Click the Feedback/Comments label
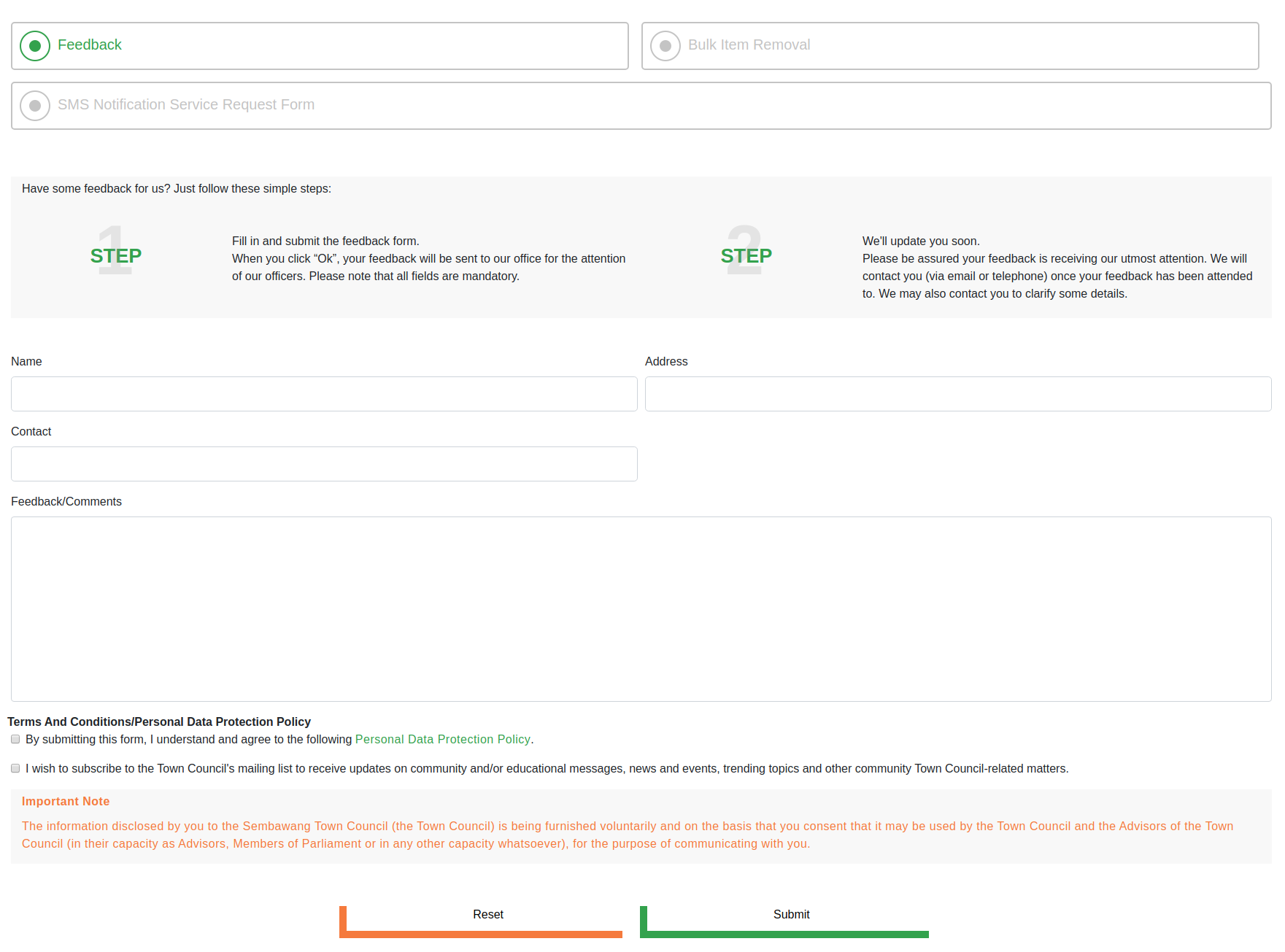This screenshot has width=1285, height=952. pos(66,501)
